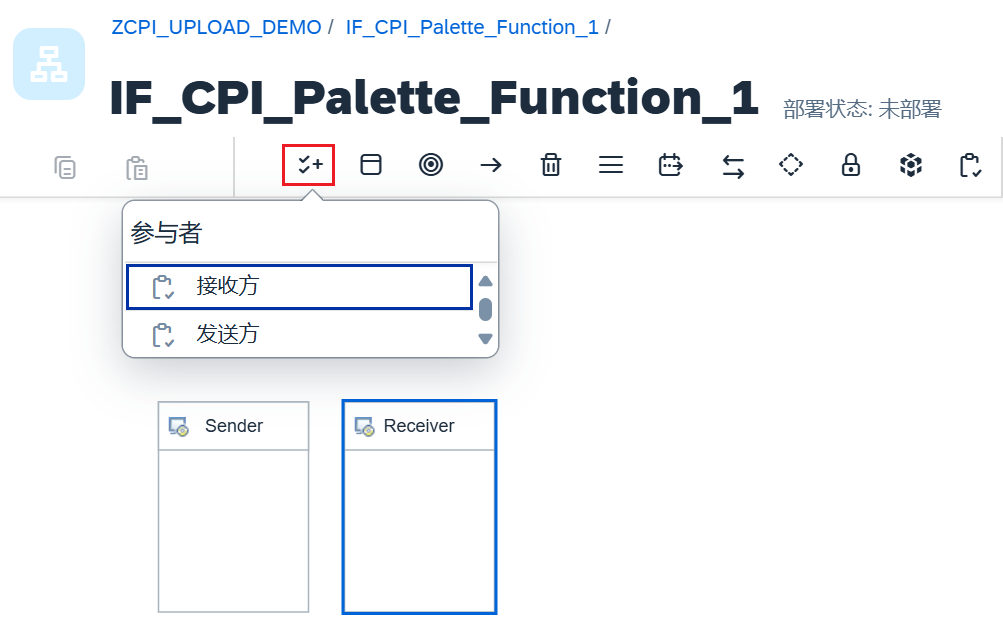Click the mapping swap-arrows icon

pos(732,164)
